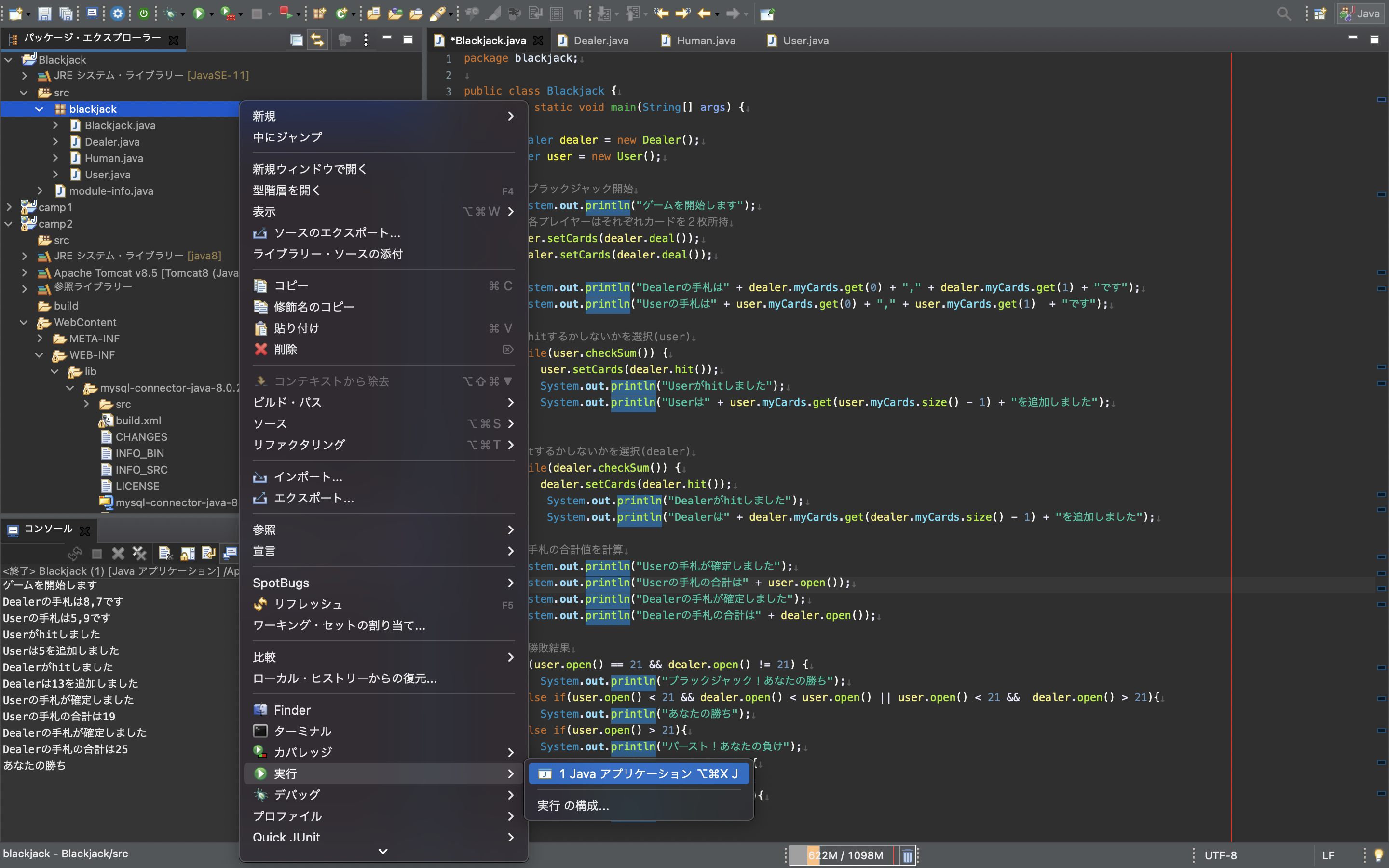This screenshot has width=1389, height=868.
Task: Switch to the Dealer.java editor tab
Action: 600,40
